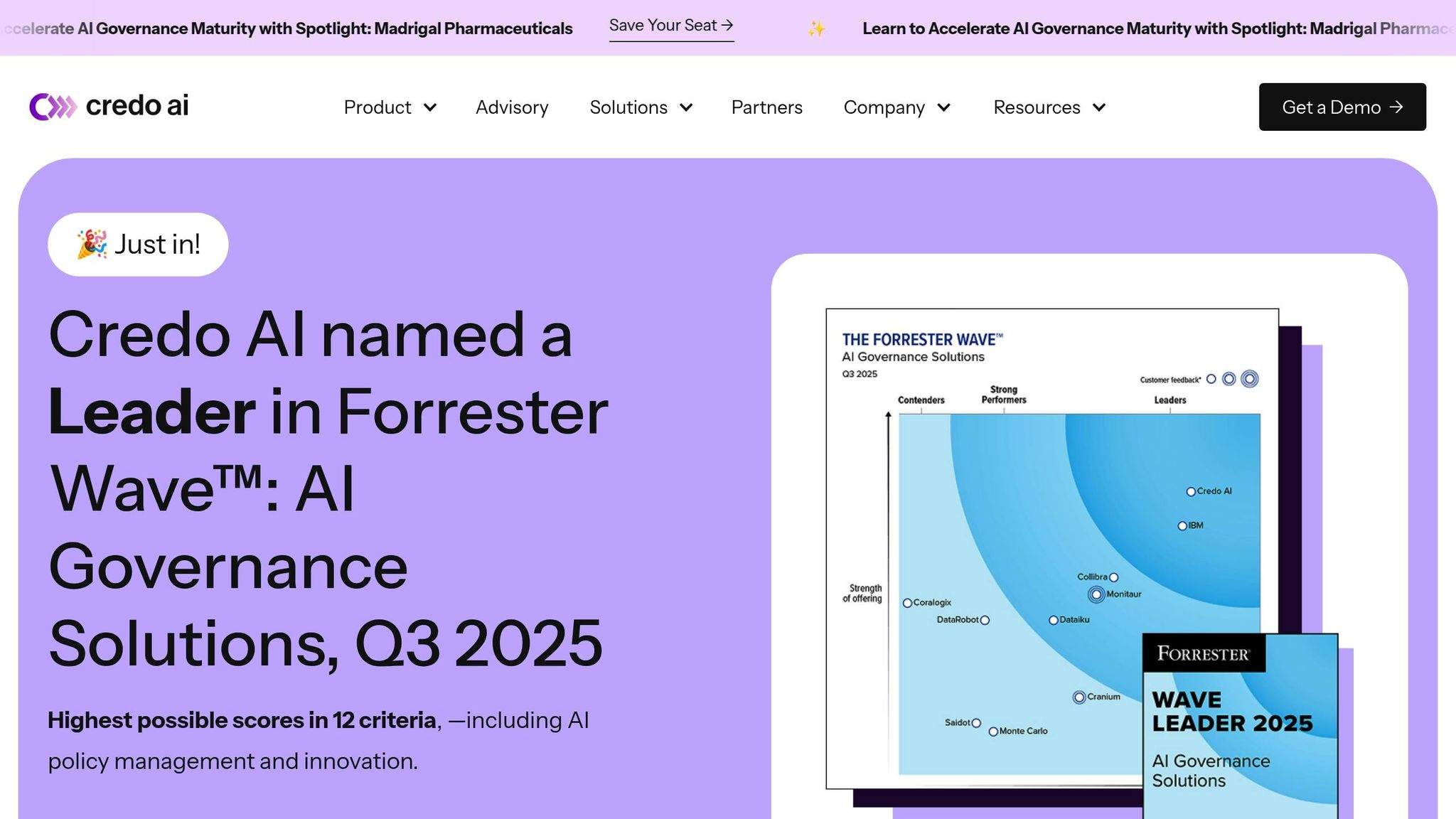Expand the Solutions dropdown chevron
Screen dimensions: 1456x819
pyautogui.click(x=686, y=107)
